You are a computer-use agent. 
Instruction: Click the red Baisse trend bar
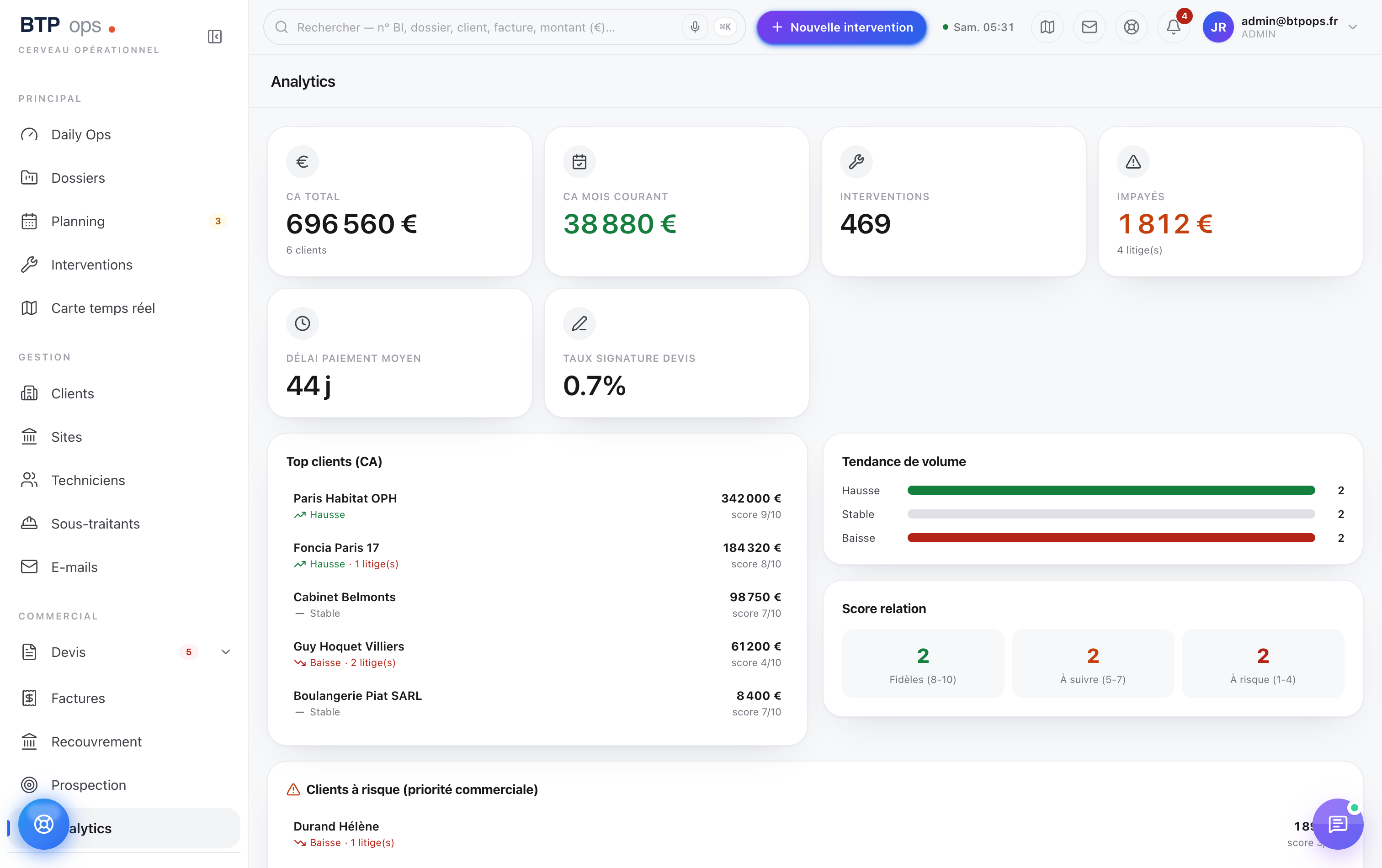1111,538
